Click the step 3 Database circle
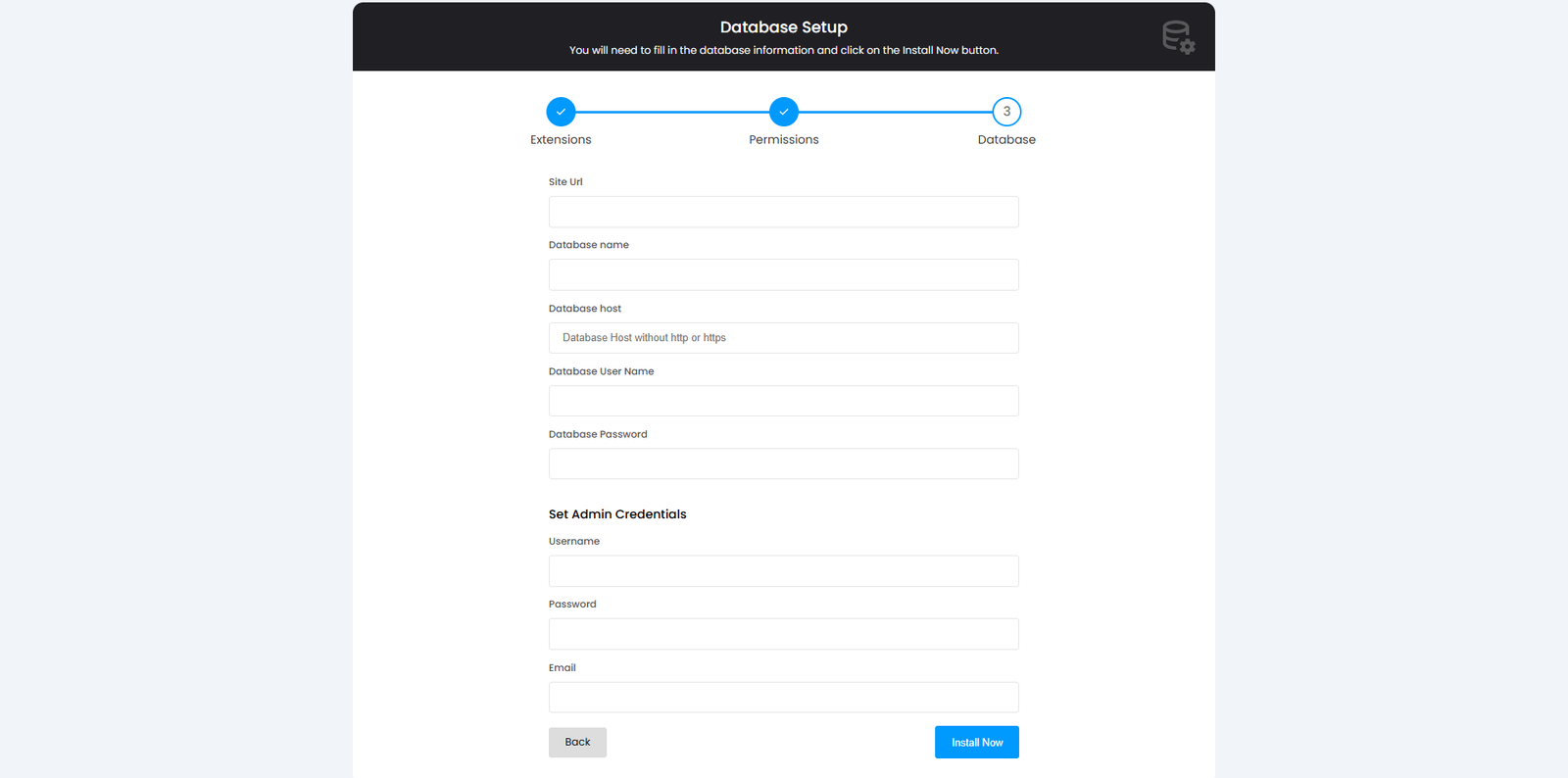The width and height of the screenshot is (1568, 778). click(1006, 112)
